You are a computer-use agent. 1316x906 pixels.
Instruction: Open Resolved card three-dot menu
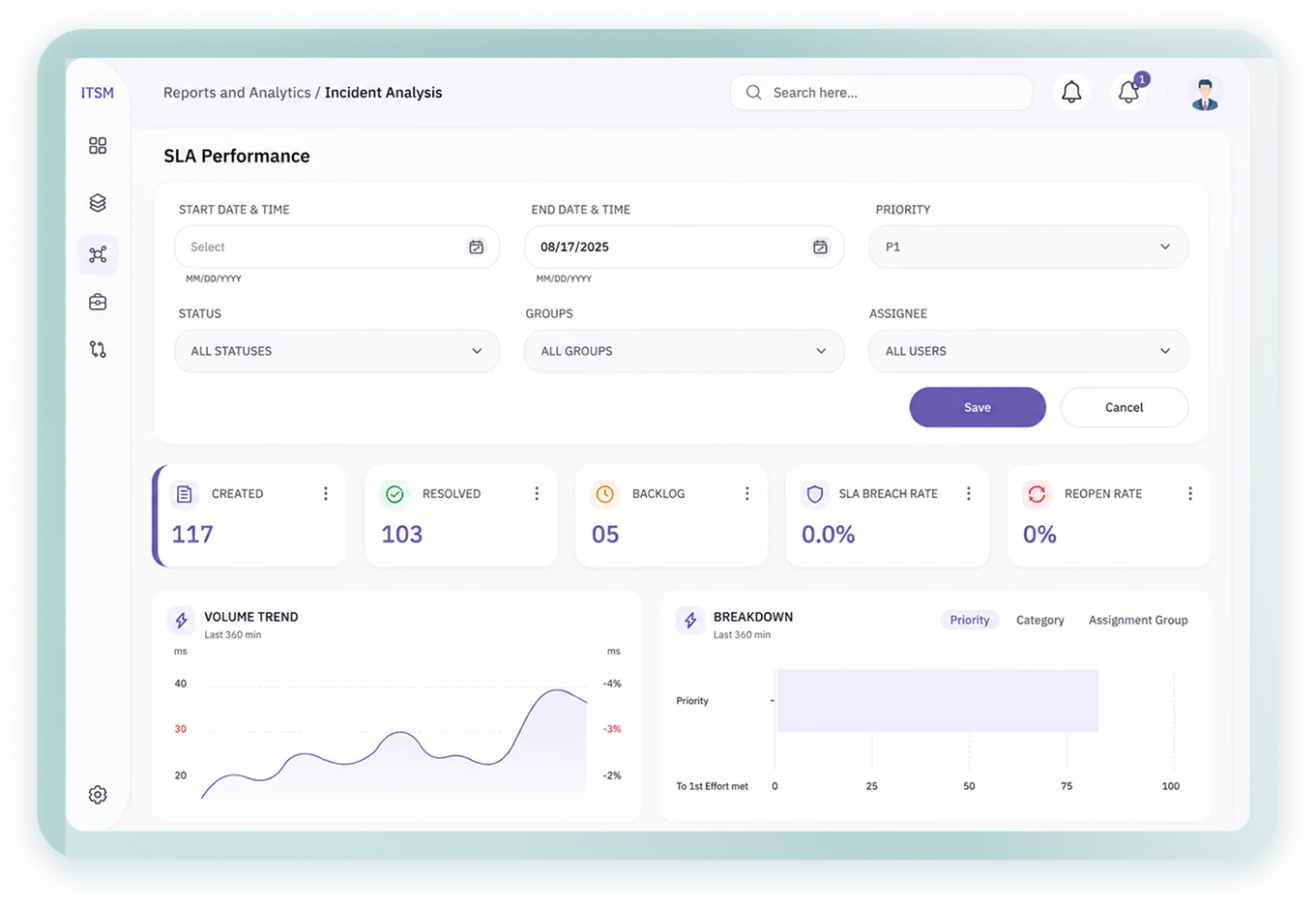coord(537,493)
